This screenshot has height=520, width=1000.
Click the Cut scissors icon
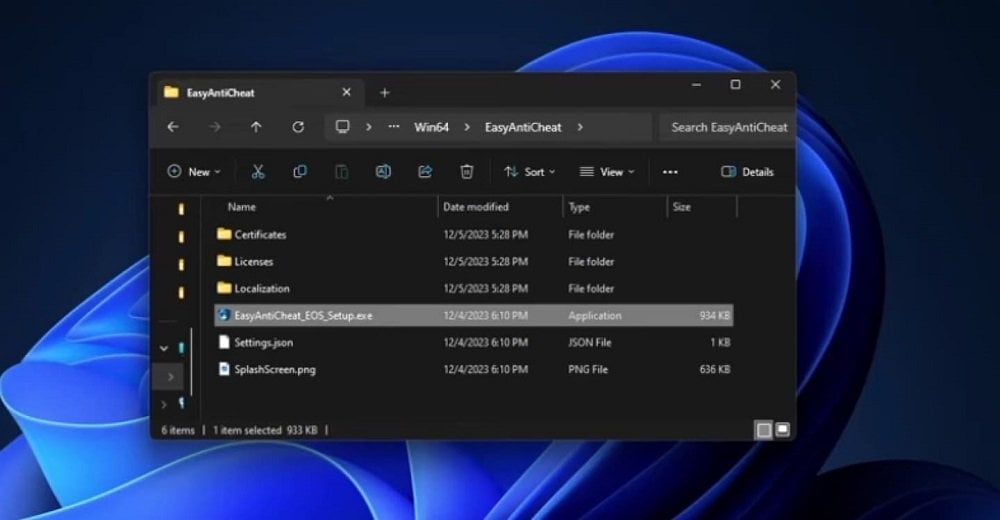(258, 172)
